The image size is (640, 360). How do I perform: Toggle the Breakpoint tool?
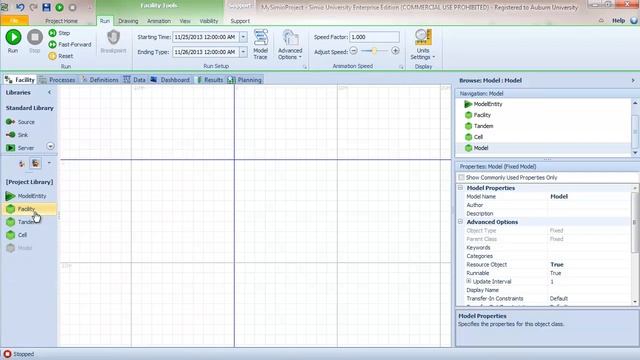click(x=113, y=41)
